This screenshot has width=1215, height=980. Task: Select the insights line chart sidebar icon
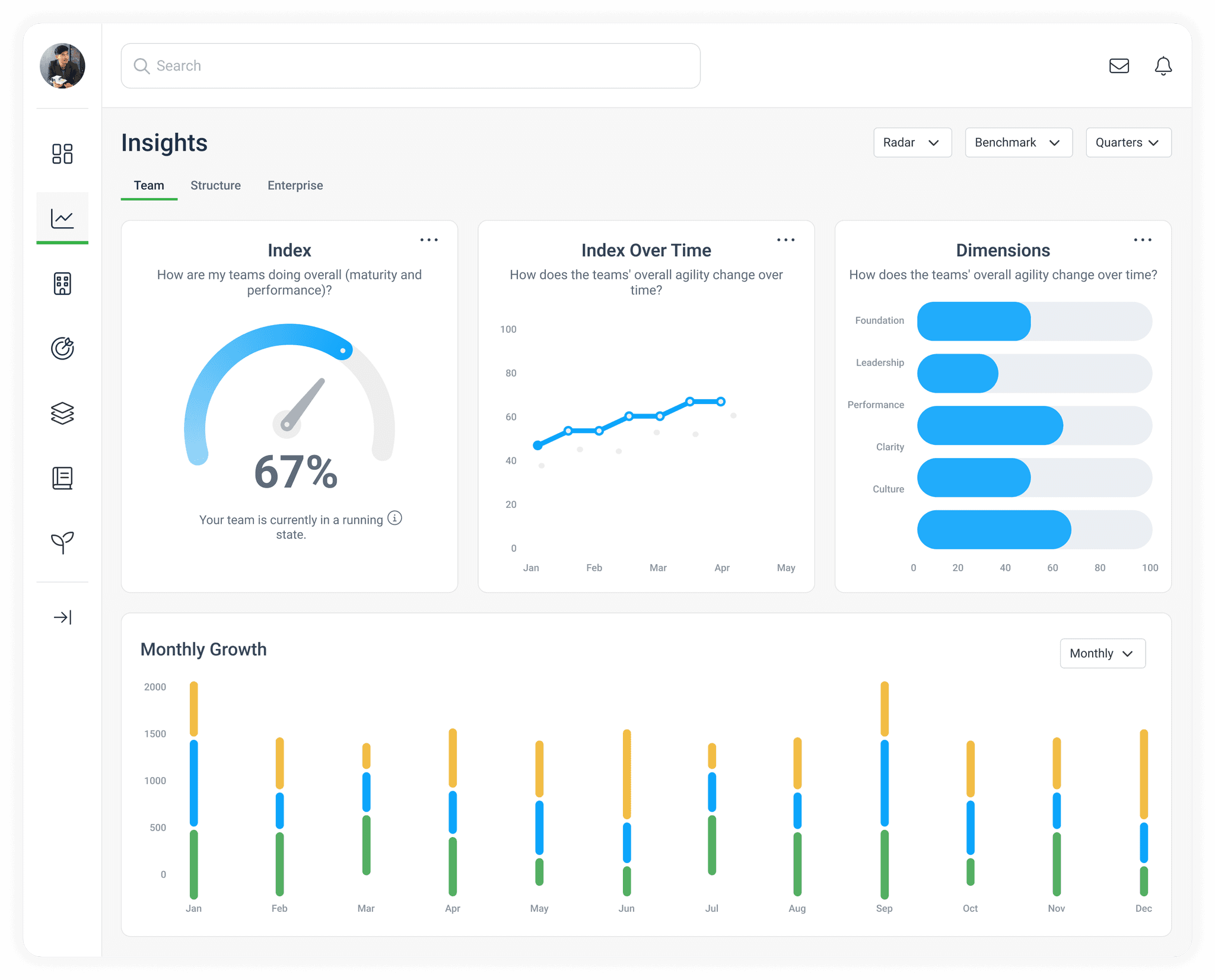[x=62, y=218]
